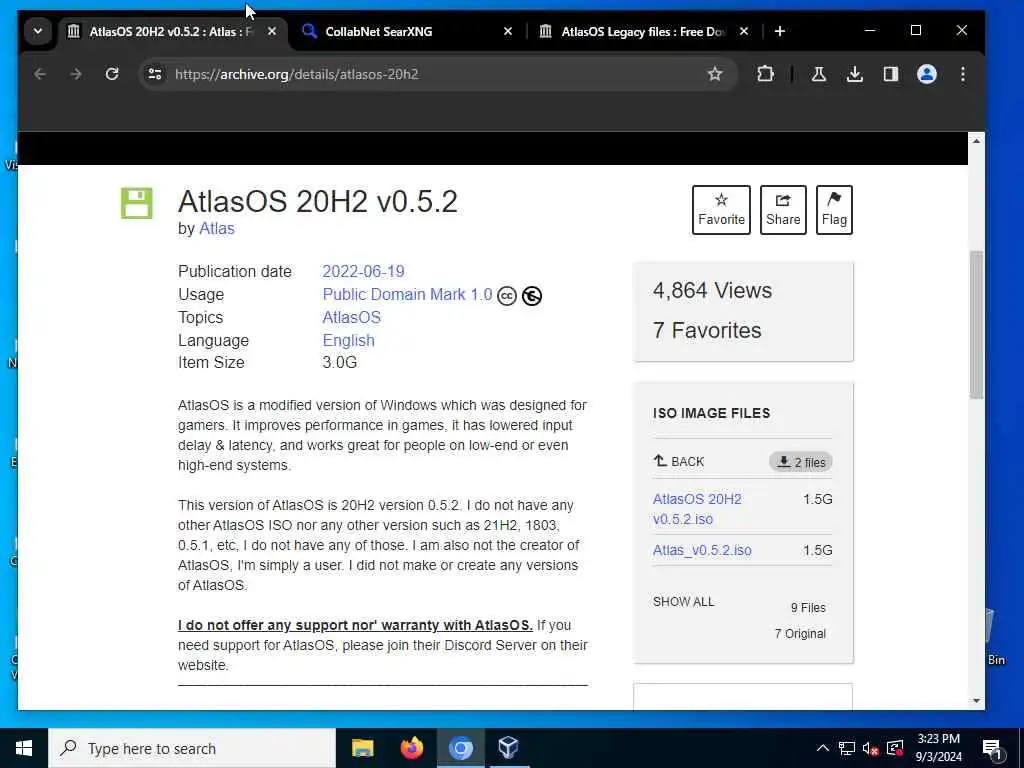View site information icon in address bar
Viewport: 1024px width, 768px height.
[x=155, y=74]
